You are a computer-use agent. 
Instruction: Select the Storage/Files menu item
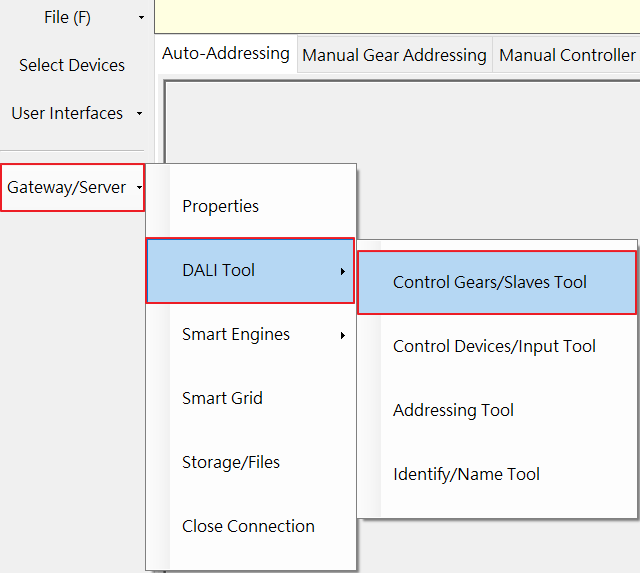[x=231, y=462]
